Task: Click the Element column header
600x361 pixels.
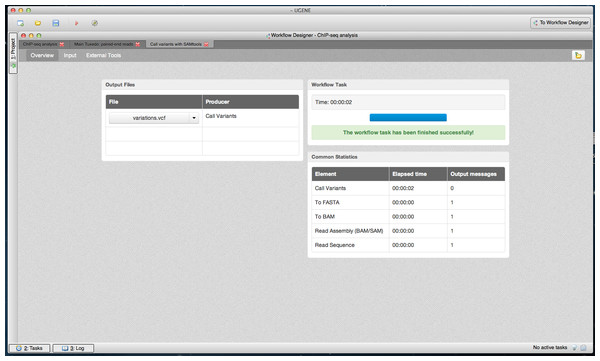Action: pyautogui.click(x=350, y=174)
